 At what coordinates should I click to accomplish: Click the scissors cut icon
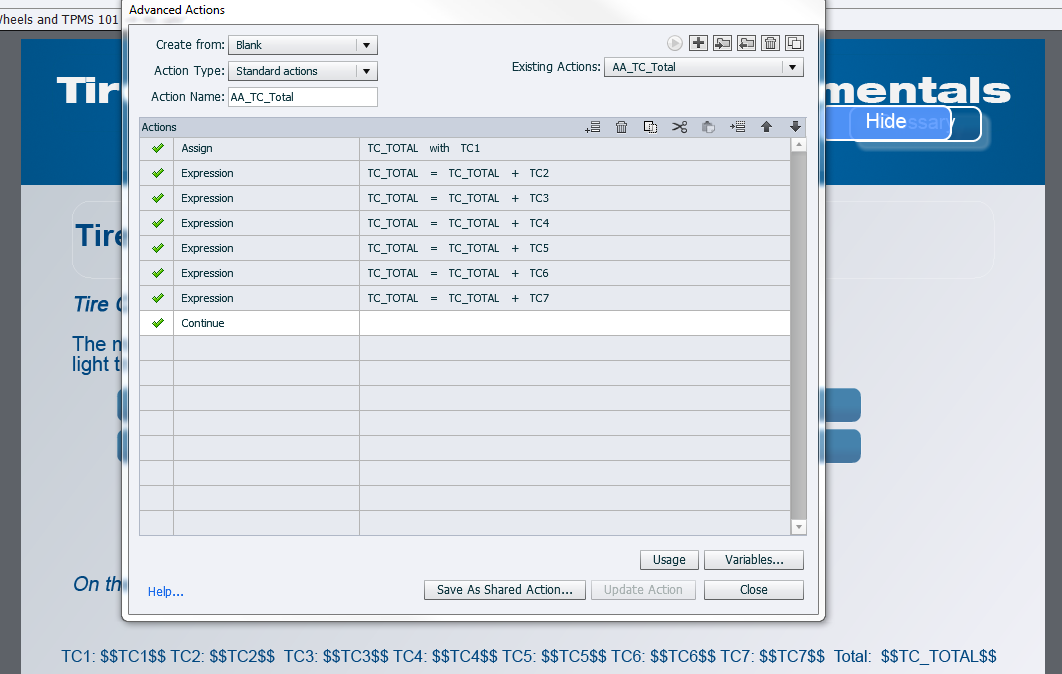680,127
